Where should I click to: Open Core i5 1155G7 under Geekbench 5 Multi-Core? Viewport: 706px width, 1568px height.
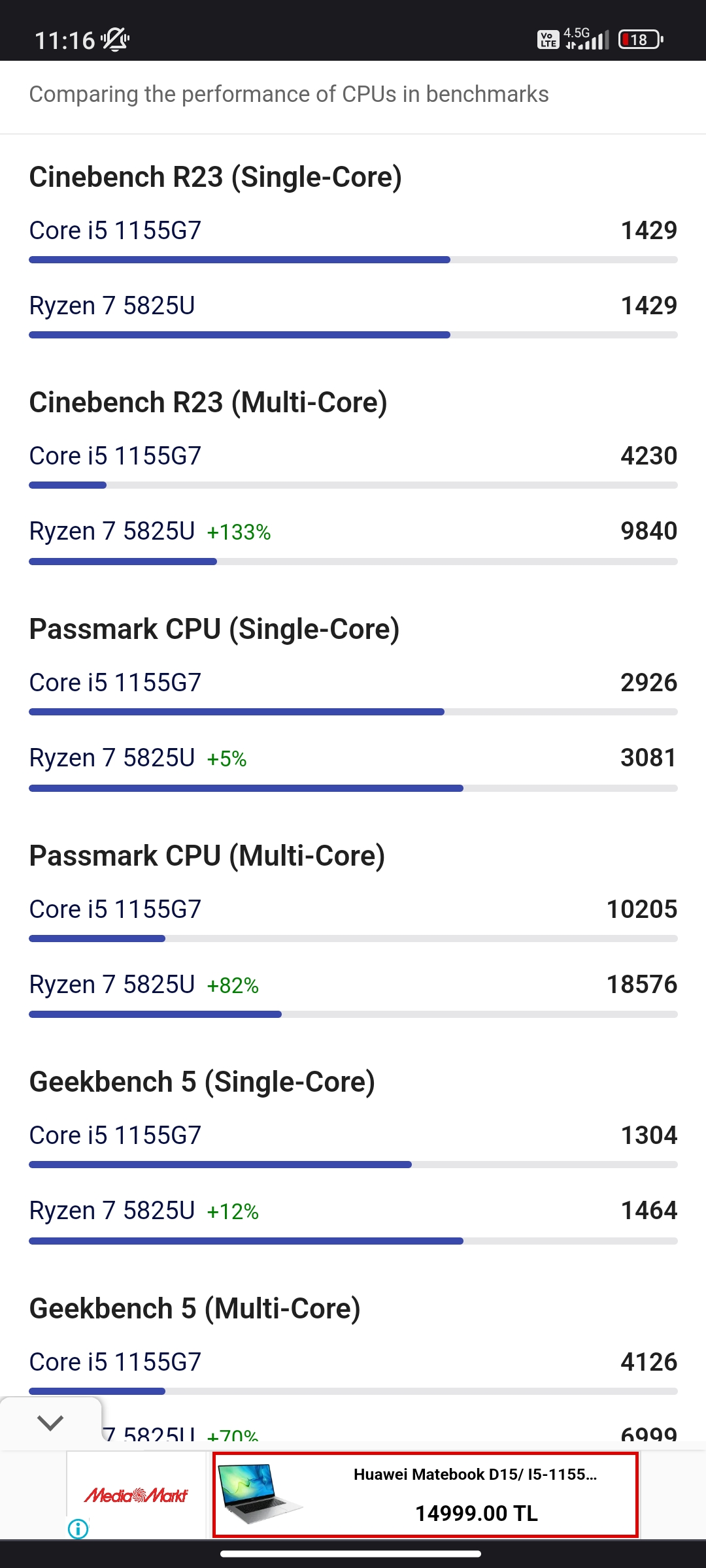pos(115,1362)
